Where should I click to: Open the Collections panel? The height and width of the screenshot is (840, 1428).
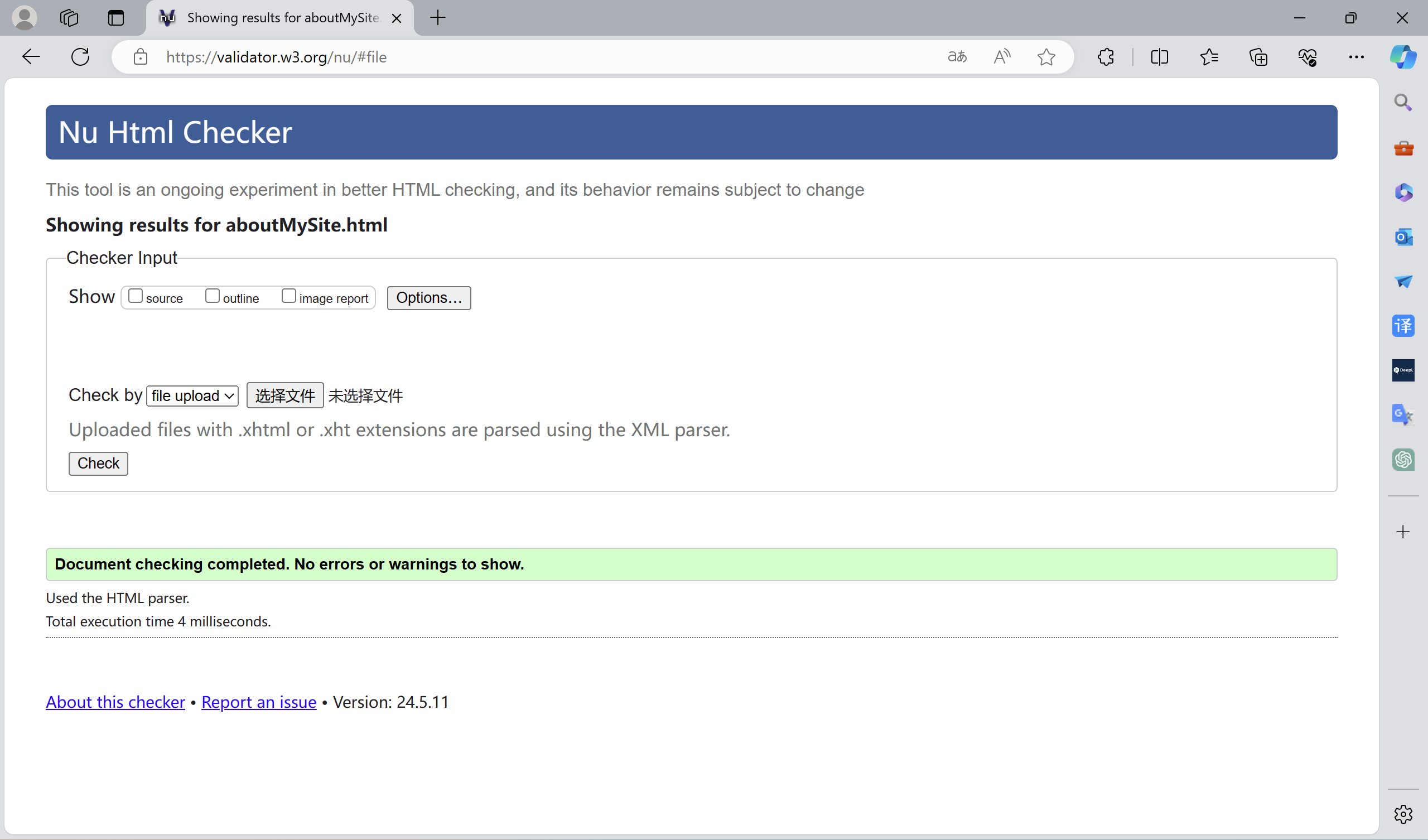pos(1258,57)
